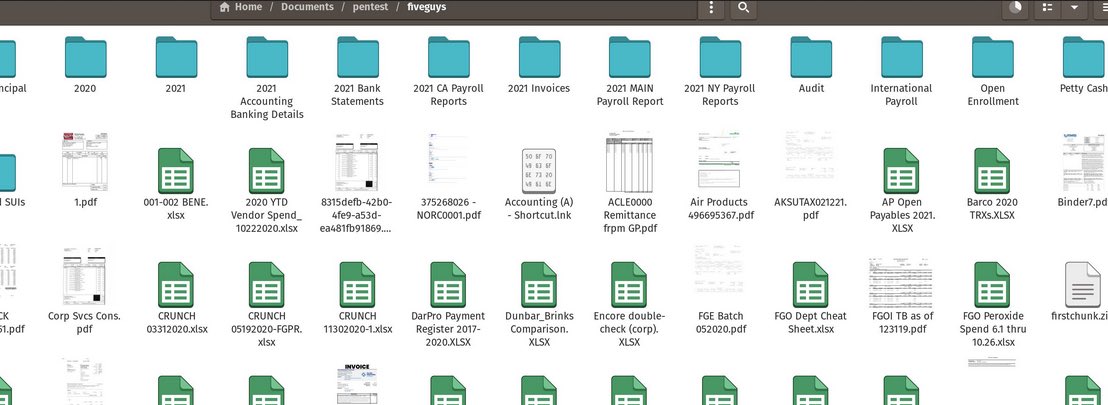
Task: Open the search icon in the toolbar
Action: (743, 8)
